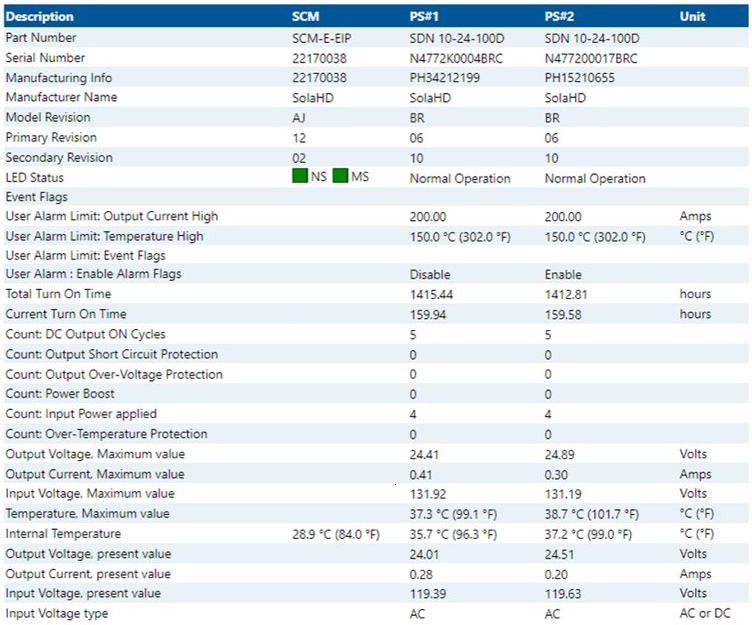
Task: Click PS#1 present output voltage 24.01
Action: (x=424, y=554)
